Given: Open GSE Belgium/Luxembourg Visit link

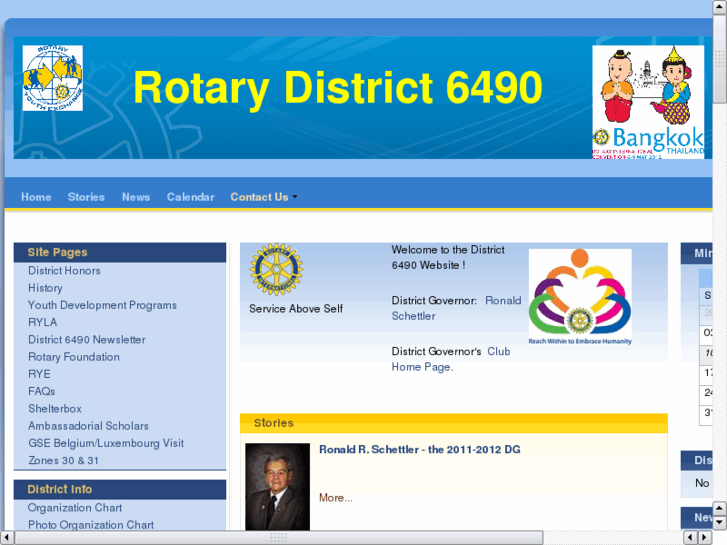Looking at the screenshot, I should point(106,443).
